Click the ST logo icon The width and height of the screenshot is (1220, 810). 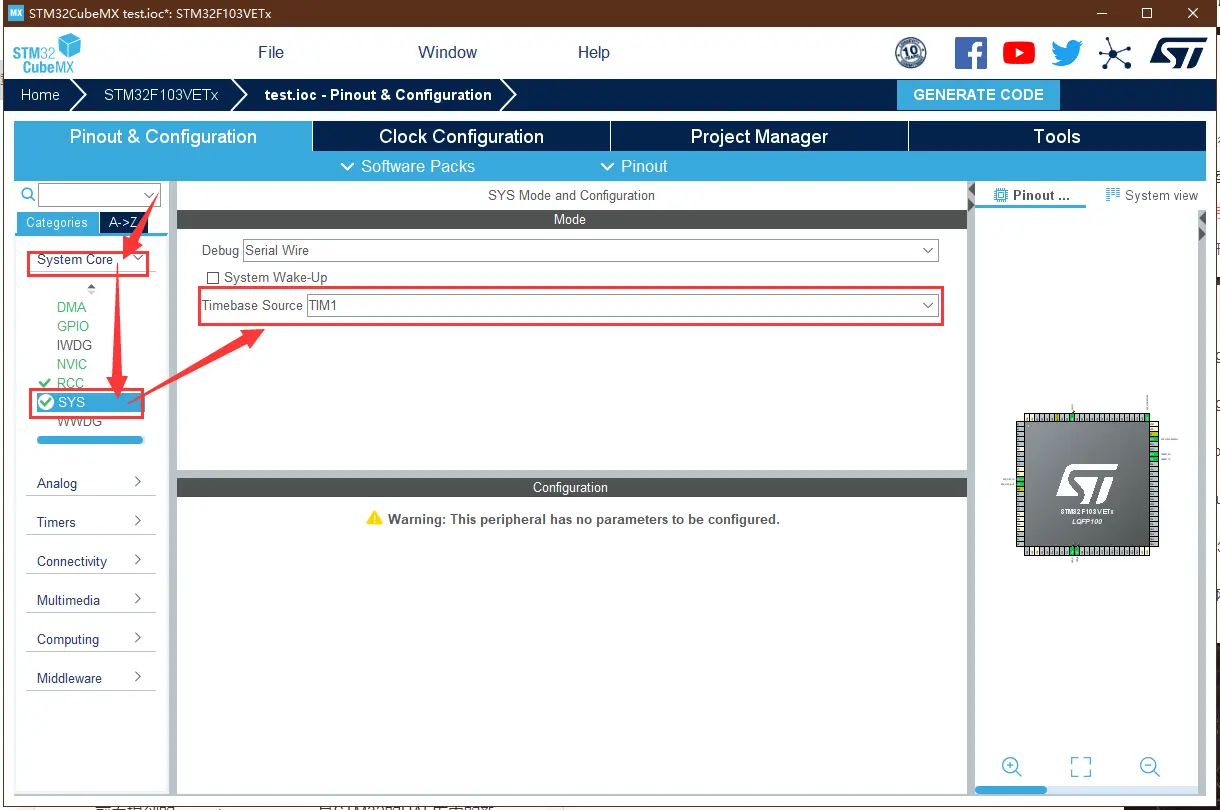click(x=1178, y=53)
